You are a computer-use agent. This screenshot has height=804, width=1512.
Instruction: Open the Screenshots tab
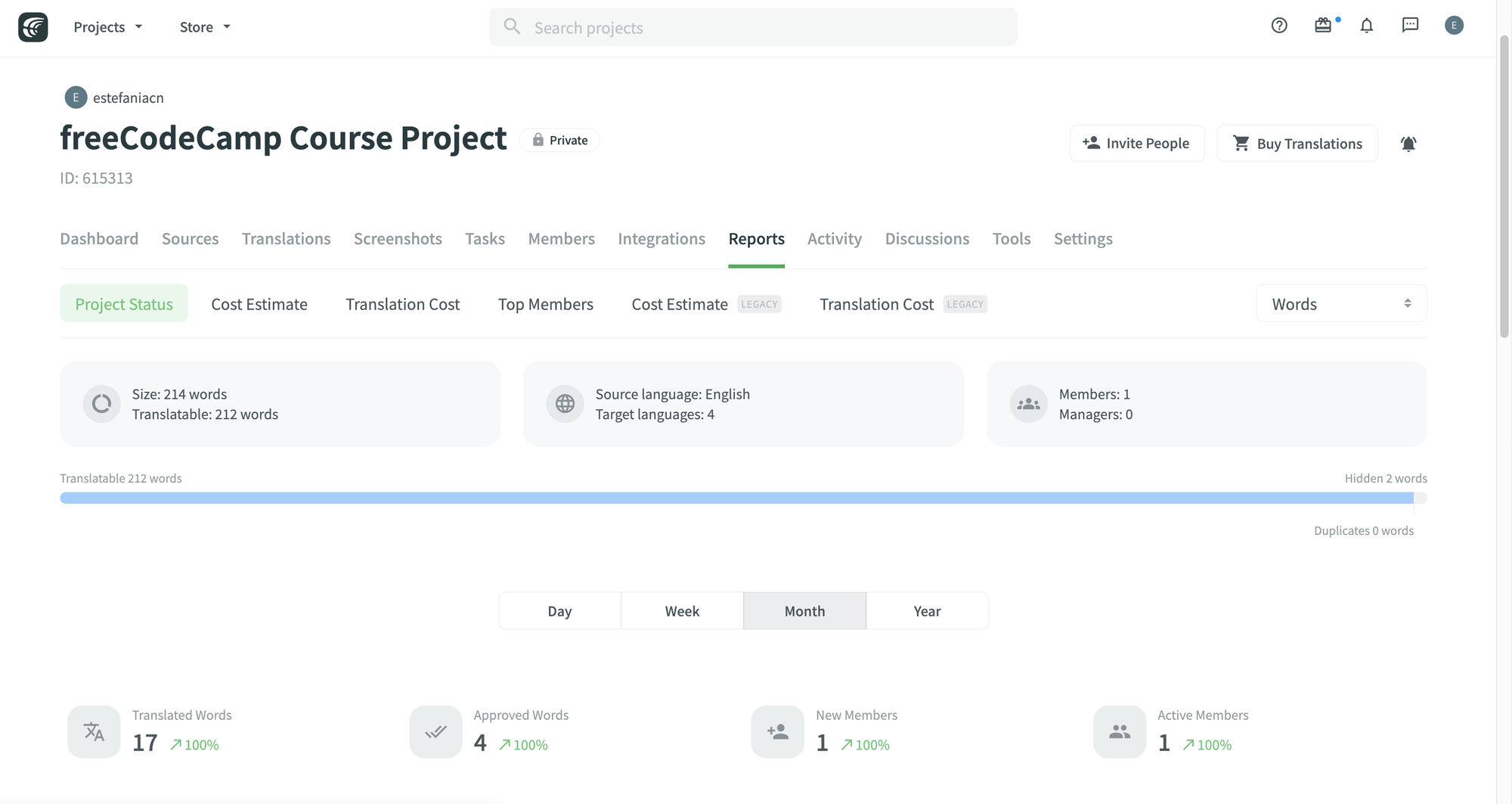[398, 239]
